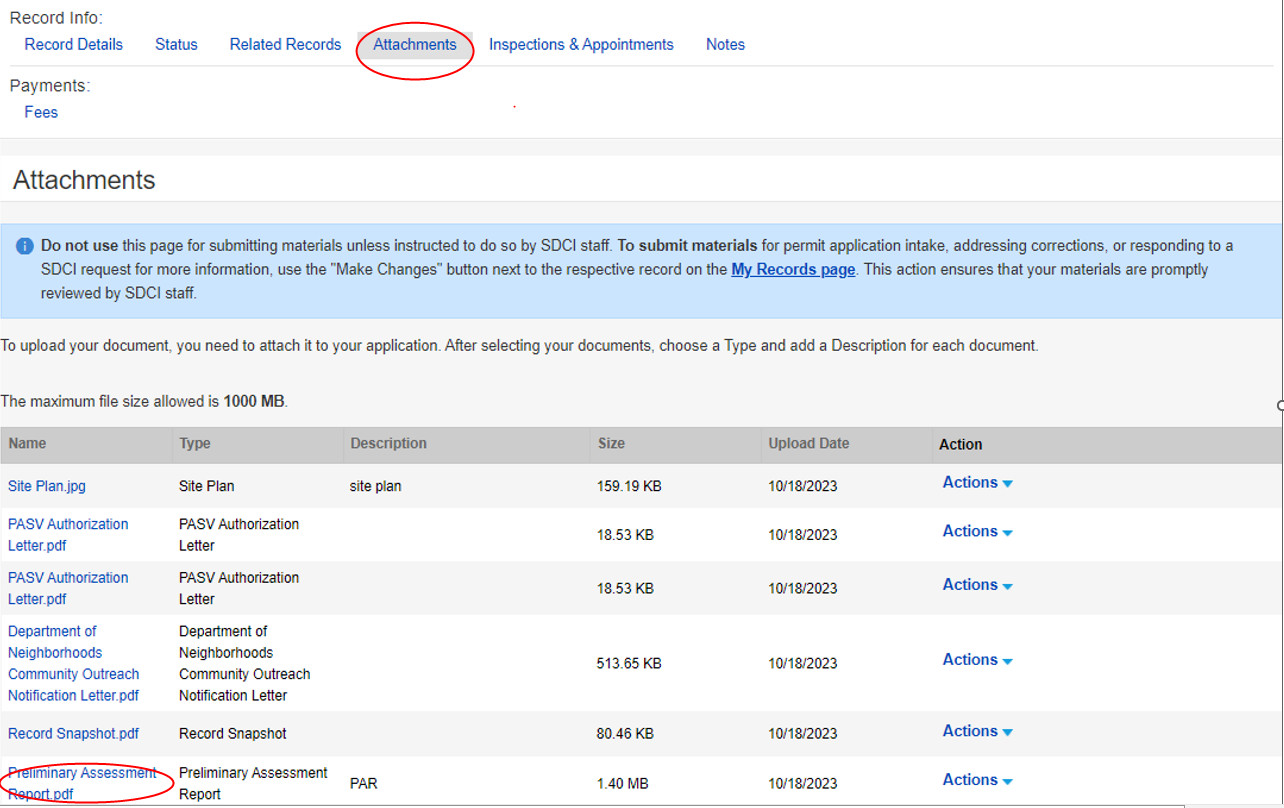Open the Actions dropdown for Site Plan.jpg
The width and height of the screenshot is (1284, 808).
(970, 482)
